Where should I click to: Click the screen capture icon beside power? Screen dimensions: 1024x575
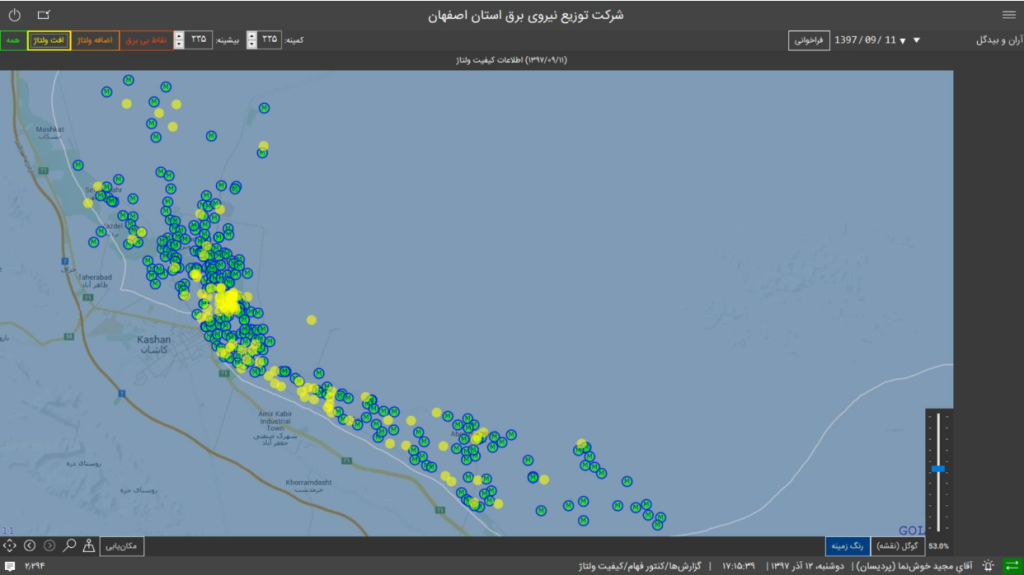(x=43, y=15)
